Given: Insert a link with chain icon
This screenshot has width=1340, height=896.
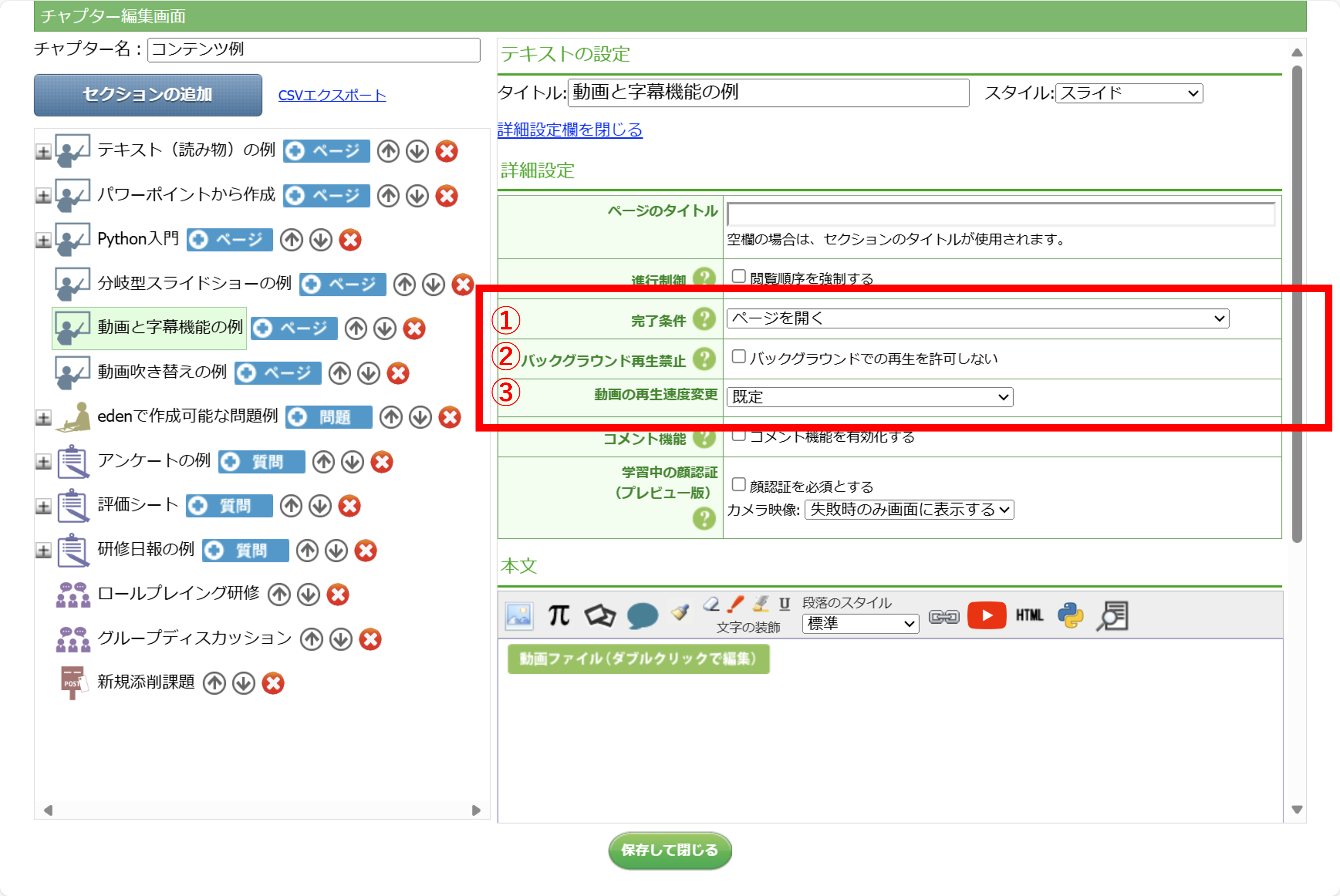Looking at the screenshot, I should pos(944,617).
